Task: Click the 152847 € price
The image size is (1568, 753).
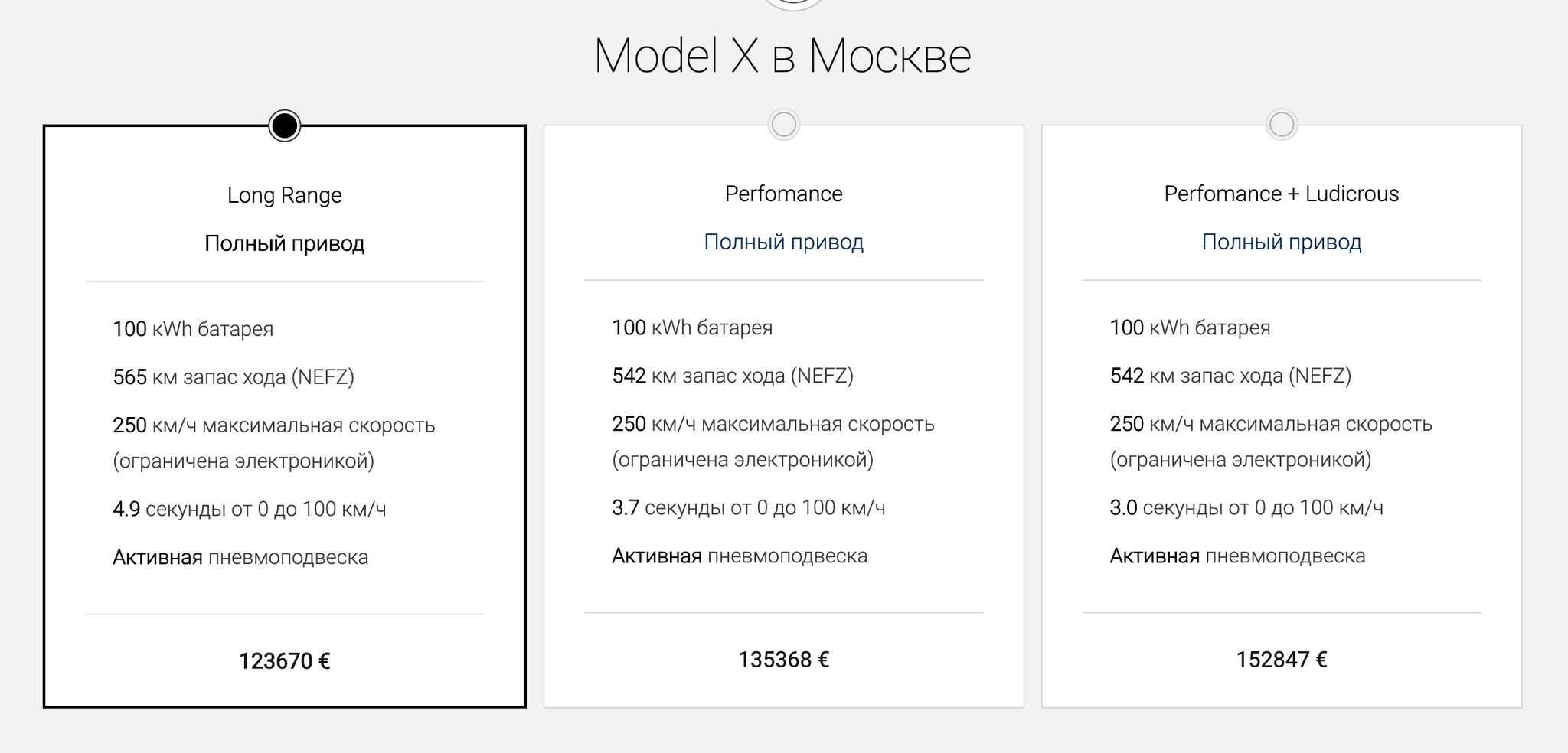Action: pos(1282,660)
